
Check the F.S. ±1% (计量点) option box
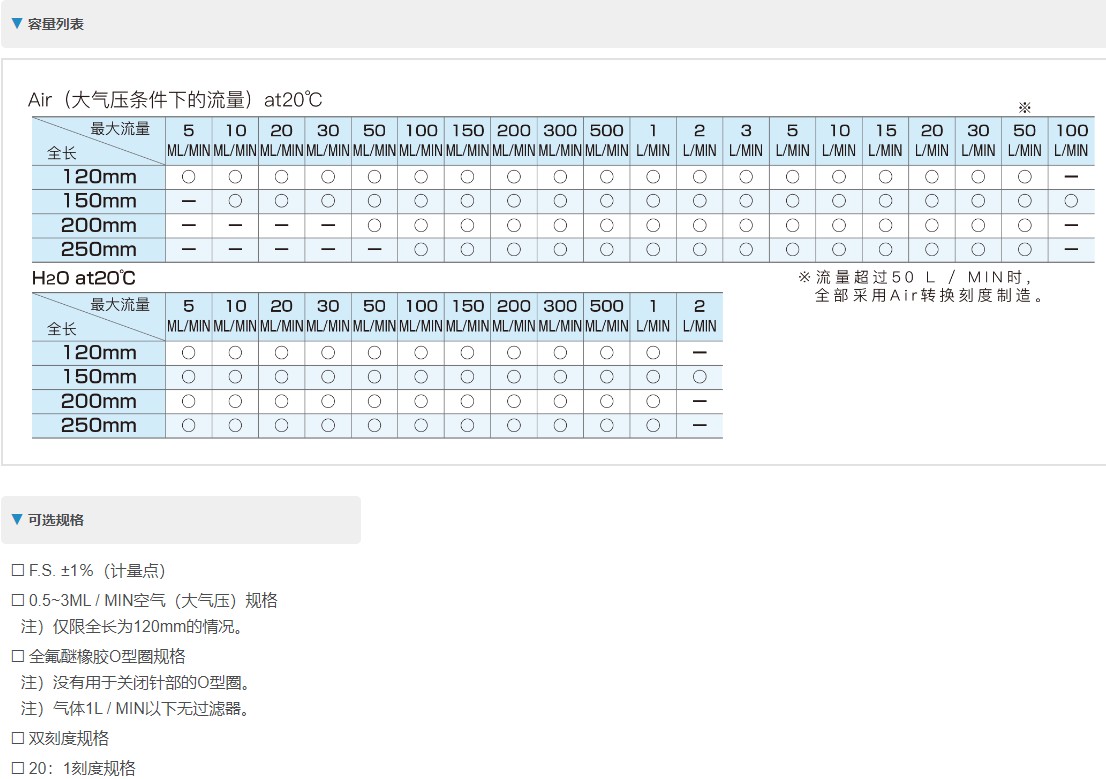(x=17, y=571)
